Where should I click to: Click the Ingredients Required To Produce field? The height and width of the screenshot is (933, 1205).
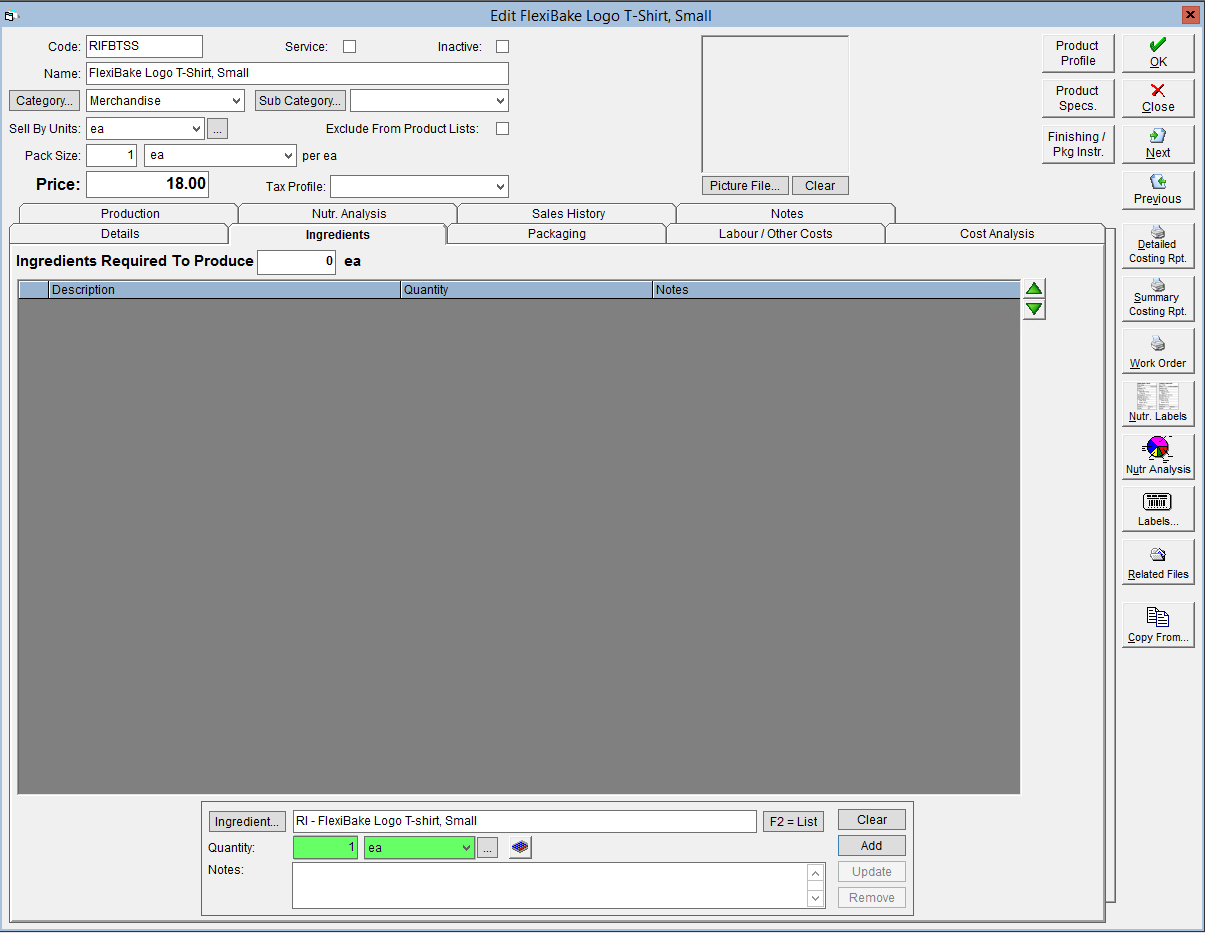[x=297, y=262]
